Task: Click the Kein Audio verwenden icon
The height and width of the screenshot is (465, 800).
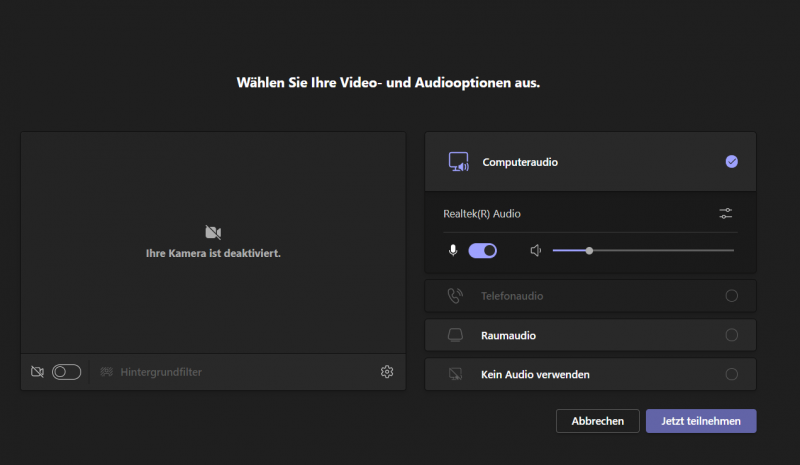Action: click(455, 374)
